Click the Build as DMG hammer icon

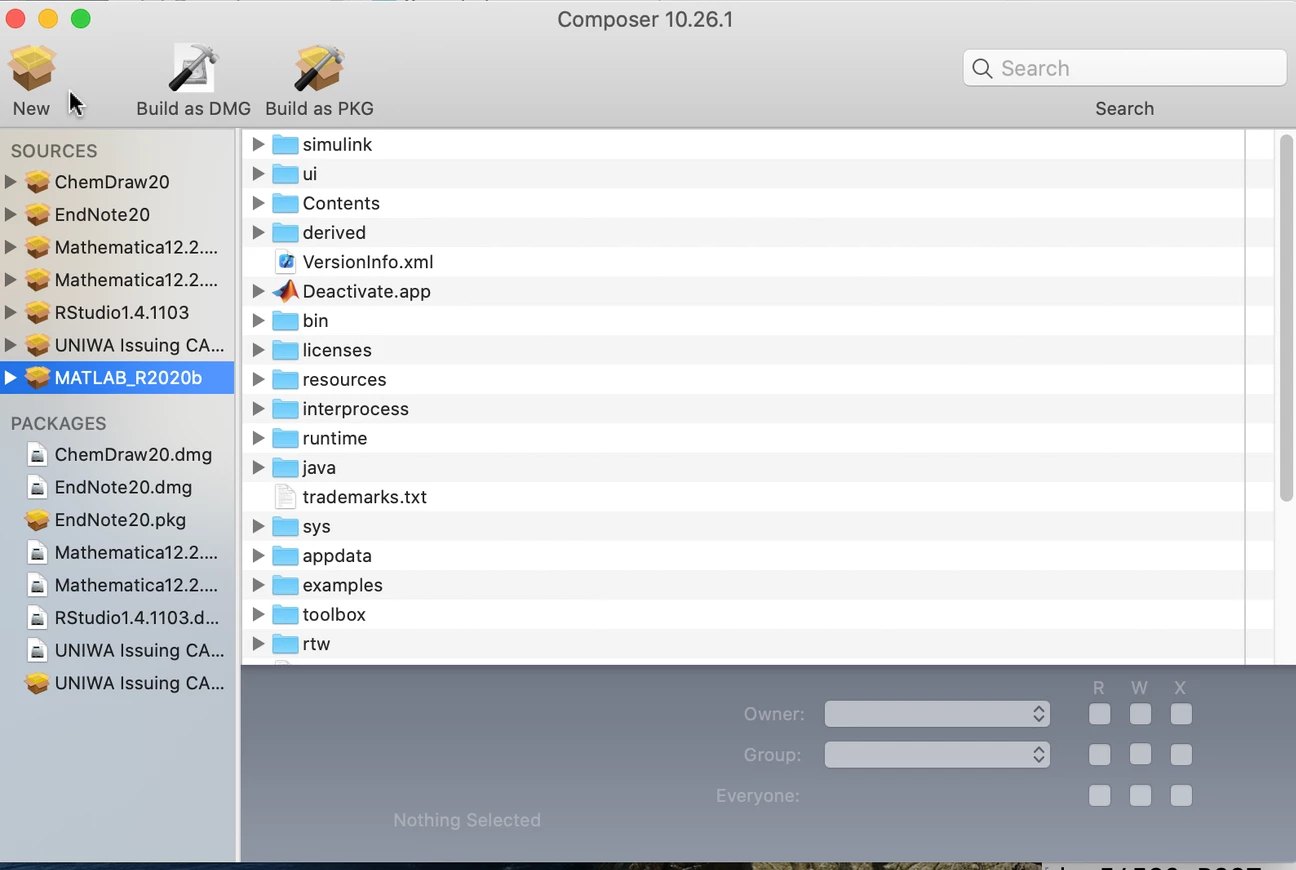coord(193,68)
